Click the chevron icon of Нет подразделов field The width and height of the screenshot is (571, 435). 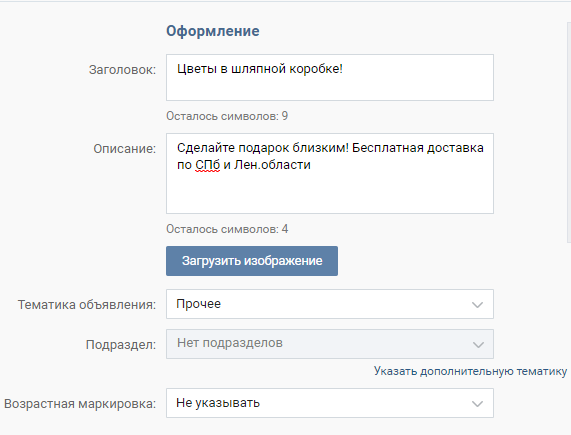click(478, 344)
